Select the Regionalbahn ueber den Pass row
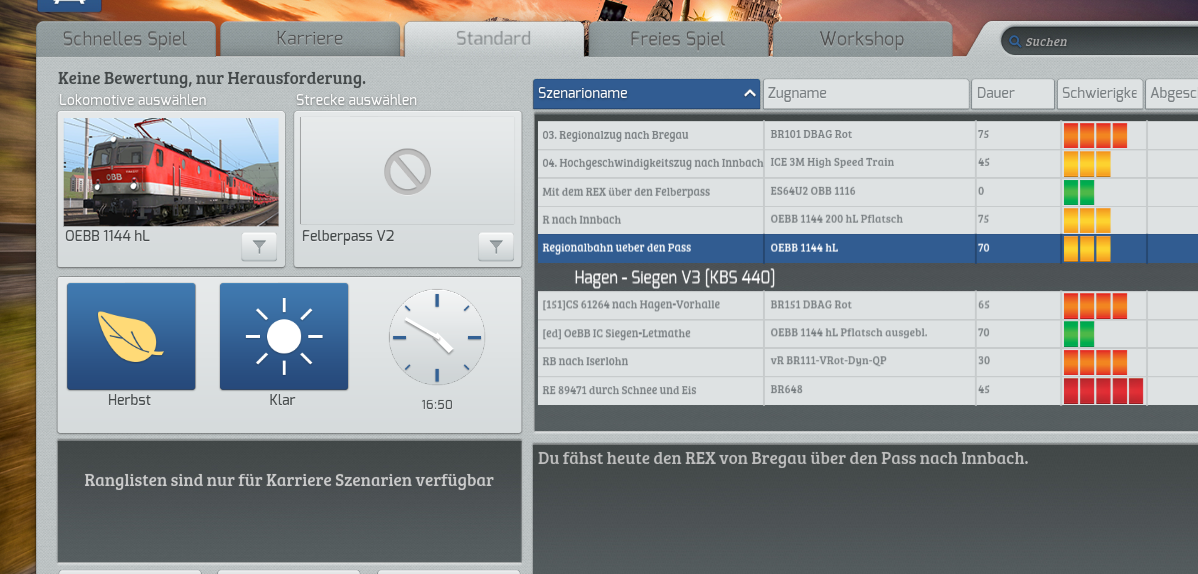This screenshot has height=574, width=1198. [868, 248]
